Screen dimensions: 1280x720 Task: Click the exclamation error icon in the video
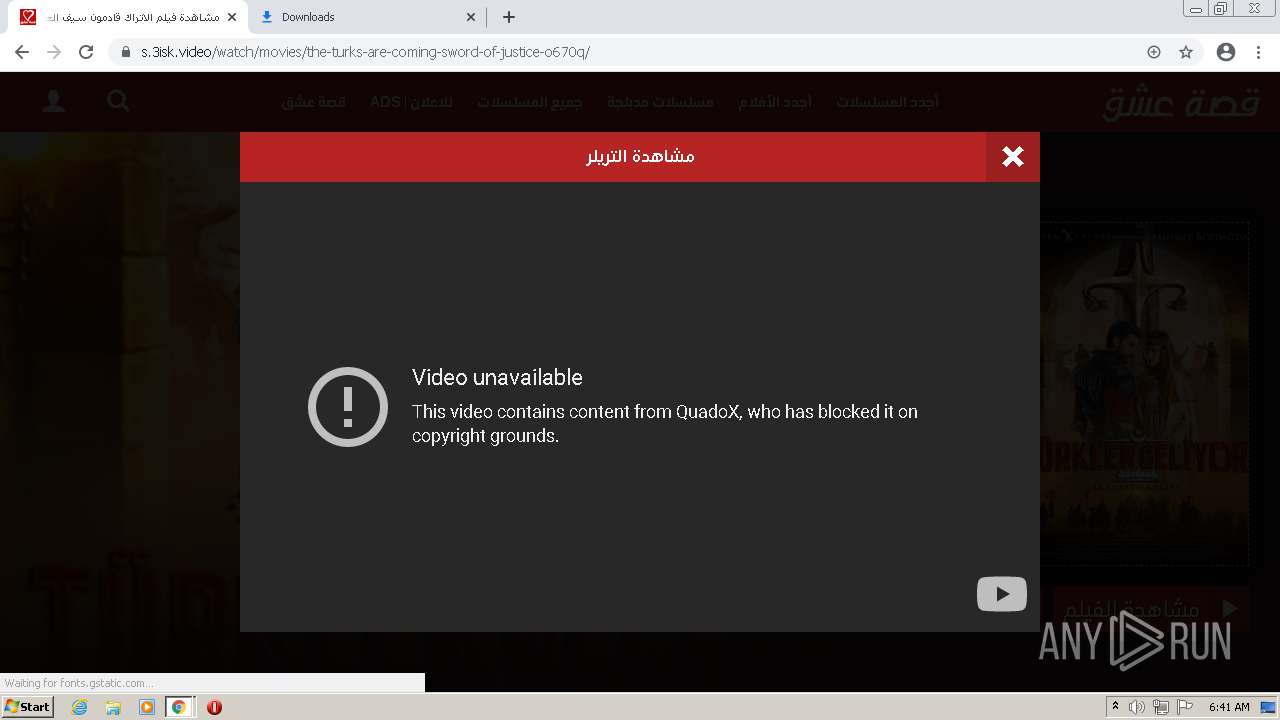pos(347,406)
